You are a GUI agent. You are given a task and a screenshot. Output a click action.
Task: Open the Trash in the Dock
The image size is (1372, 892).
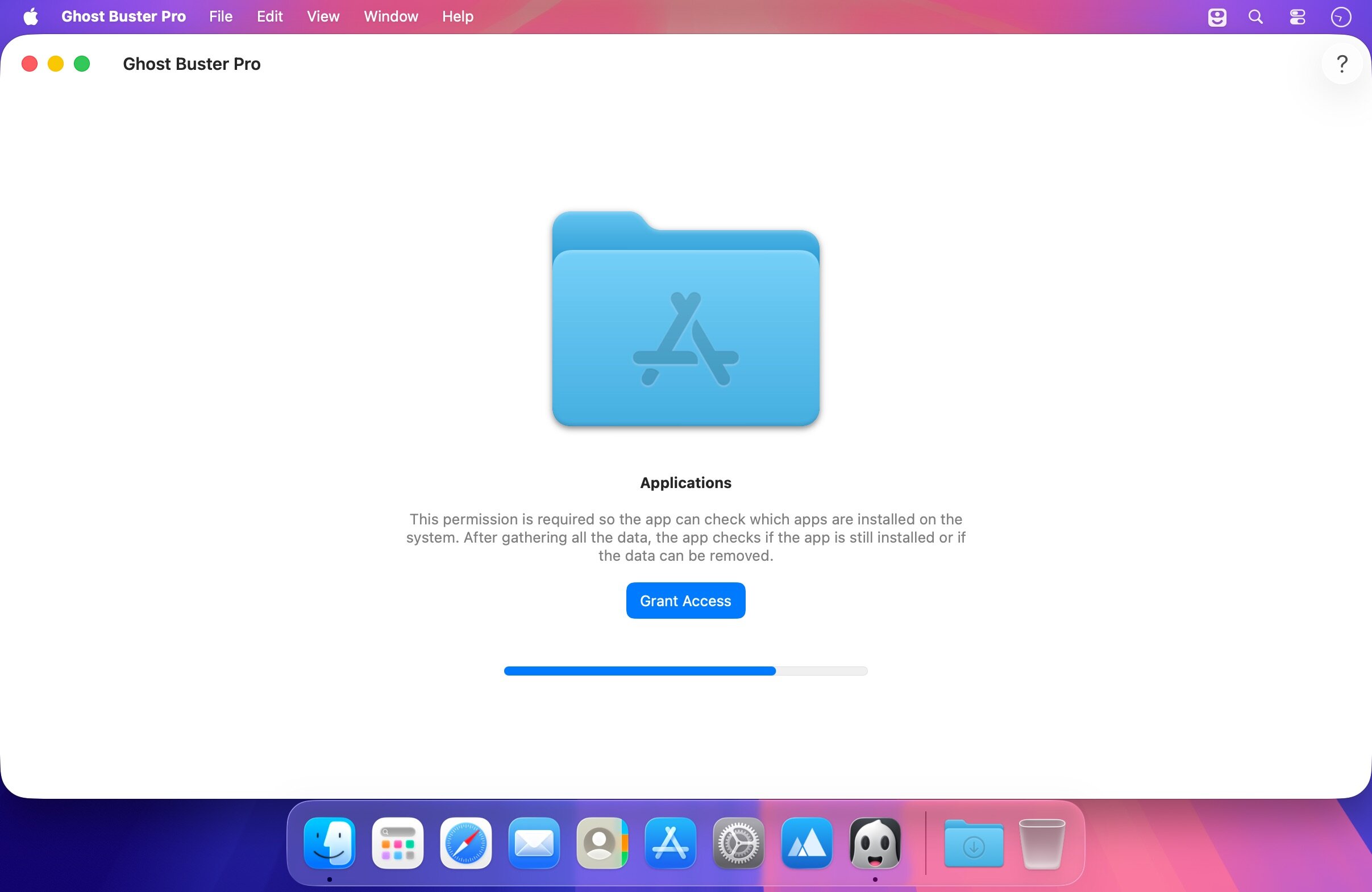coord(1042,843)
